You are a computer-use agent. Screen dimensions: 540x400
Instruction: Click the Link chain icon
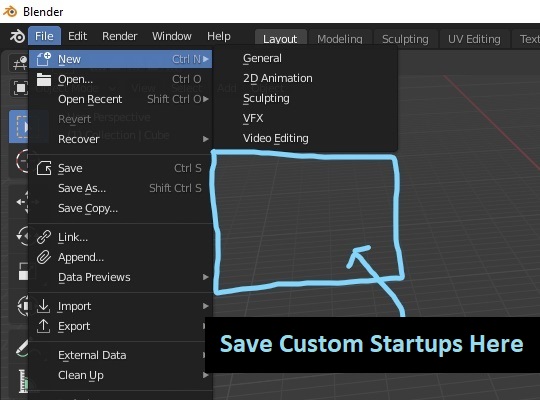44,237
